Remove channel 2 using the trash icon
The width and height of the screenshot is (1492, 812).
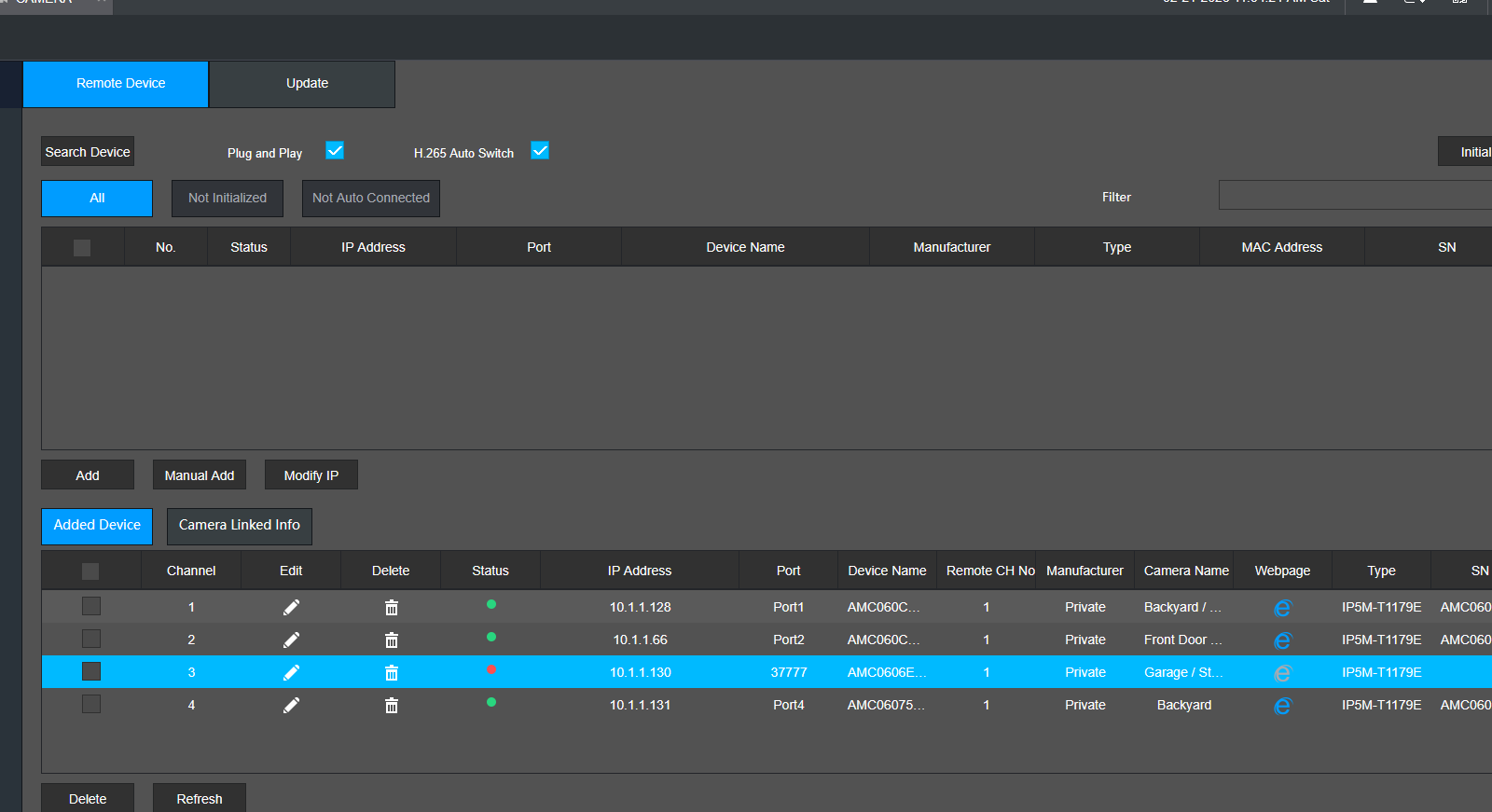pos(392,640)
